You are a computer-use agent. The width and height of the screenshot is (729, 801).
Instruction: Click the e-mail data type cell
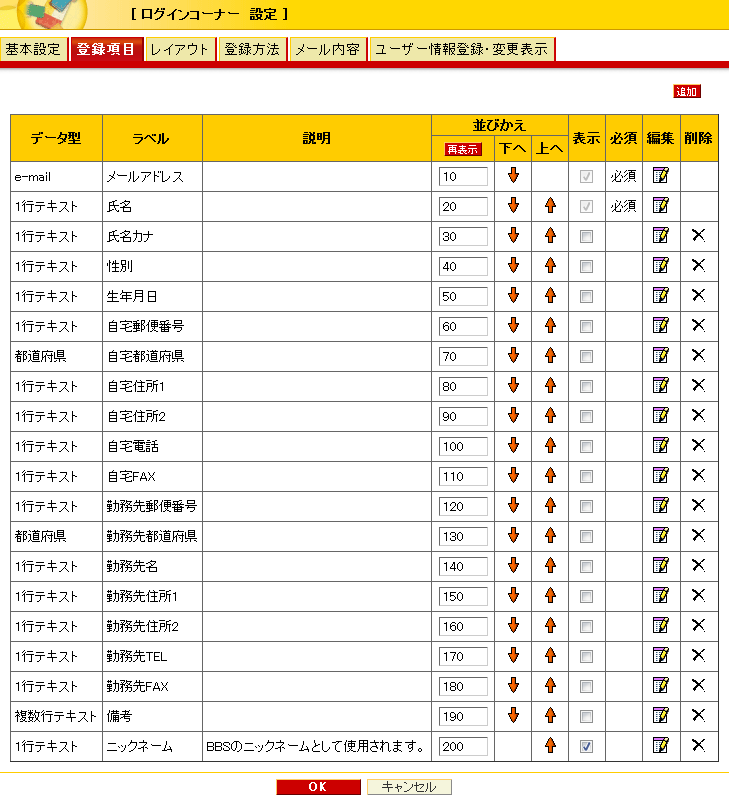coord(56,177)
